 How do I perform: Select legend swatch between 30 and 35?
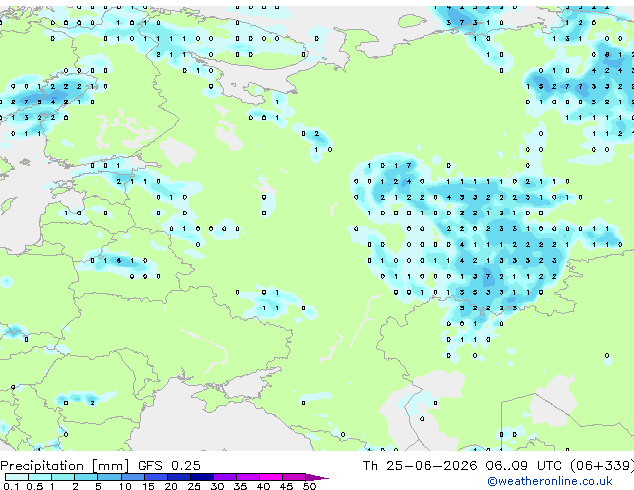click(x=225, y=477)
